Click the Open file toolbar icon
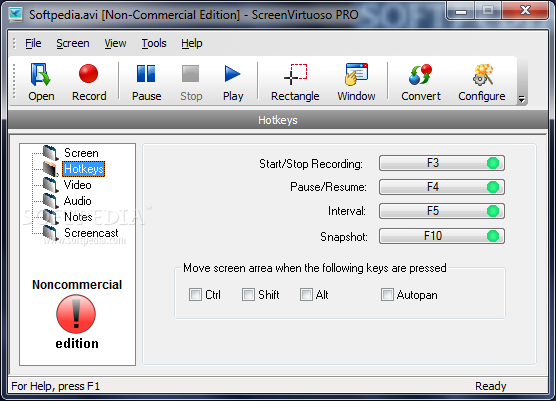 tap(41, 82)
